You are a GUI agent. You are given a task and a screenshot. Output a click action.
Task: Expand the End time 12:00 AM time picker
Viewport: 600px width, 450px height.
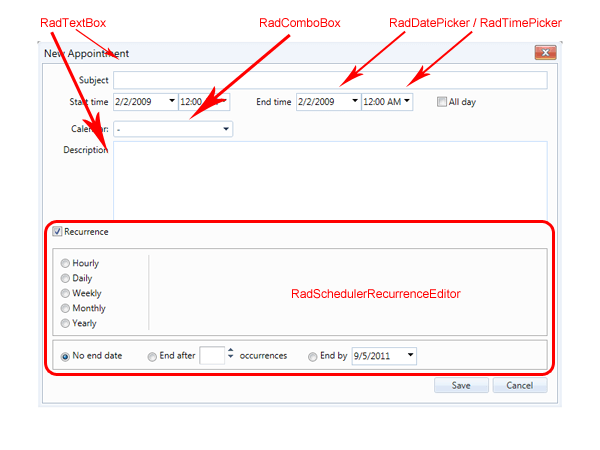[x=407, y=101]
